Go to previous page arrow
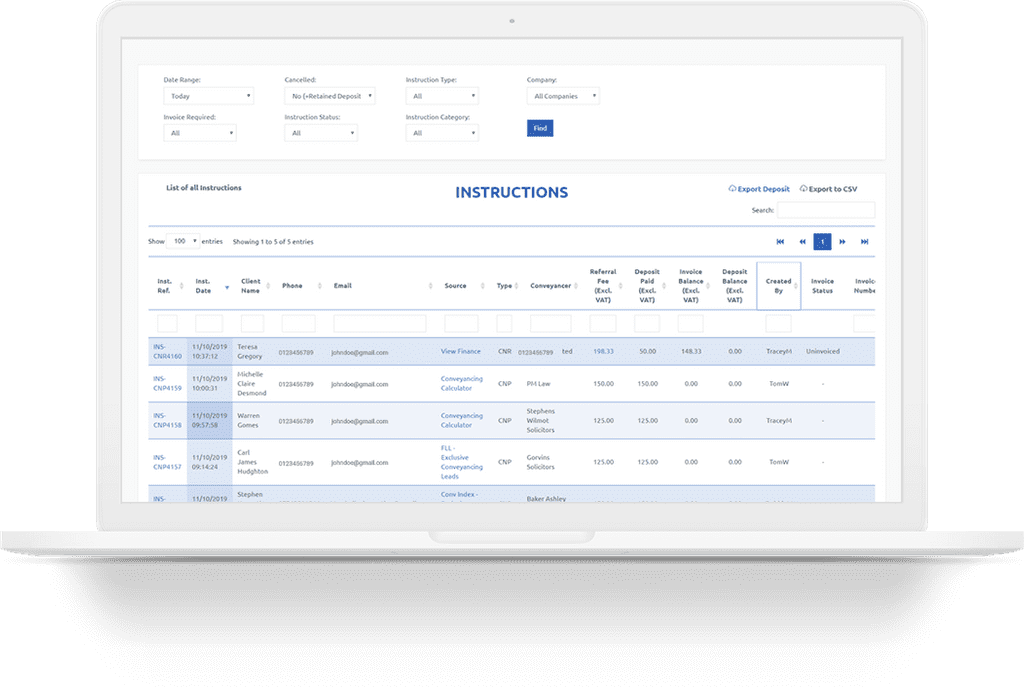1024x687 pixels. point(802,242)
